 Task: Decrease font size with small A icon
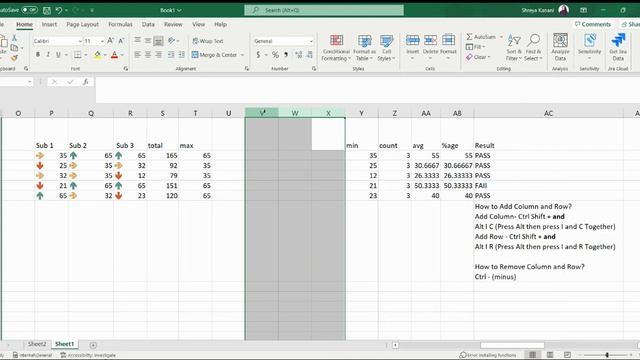pos(121,41)
